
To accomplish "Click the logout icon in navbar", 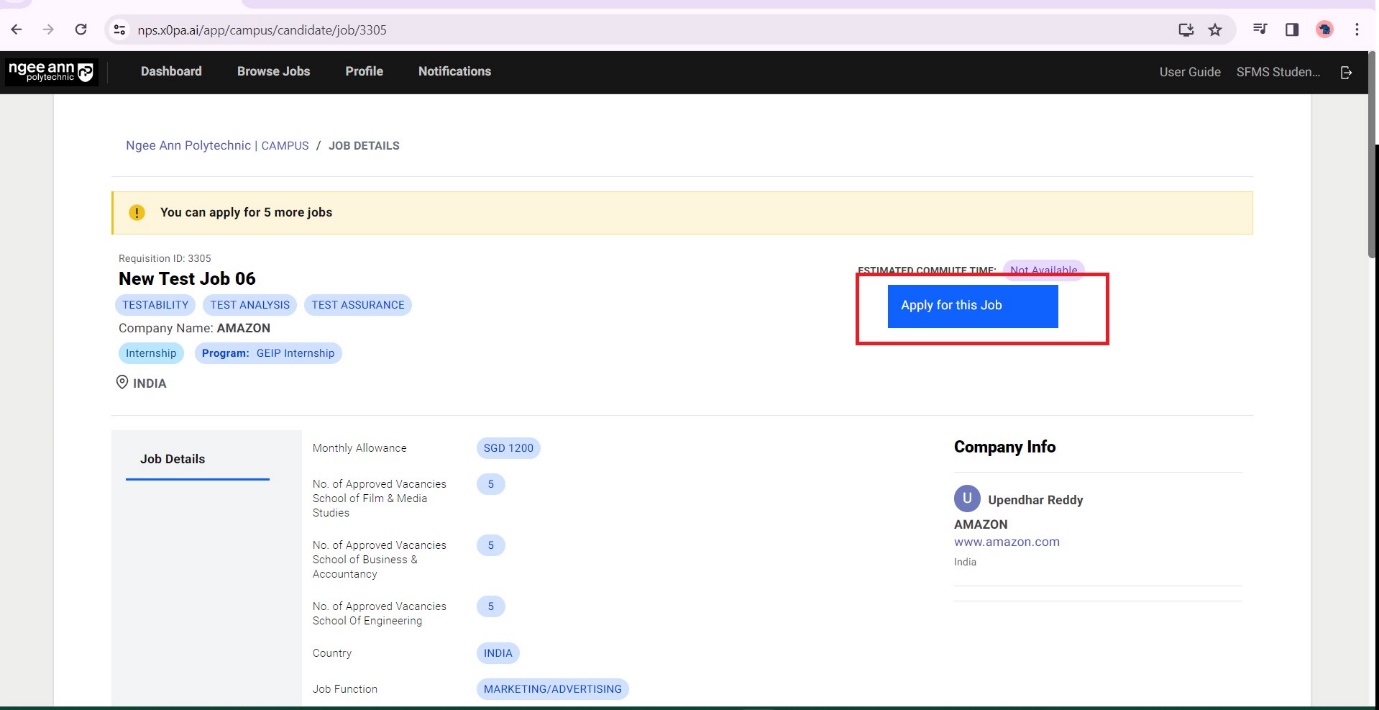I will pyautogui.click(x=1346, y=72).
